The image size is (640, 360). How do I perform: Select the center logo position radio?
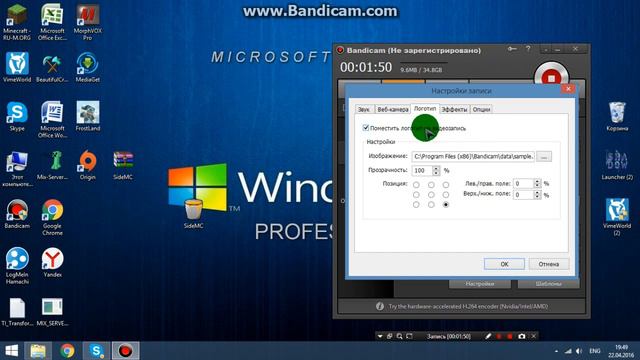(x=431, y=195)
